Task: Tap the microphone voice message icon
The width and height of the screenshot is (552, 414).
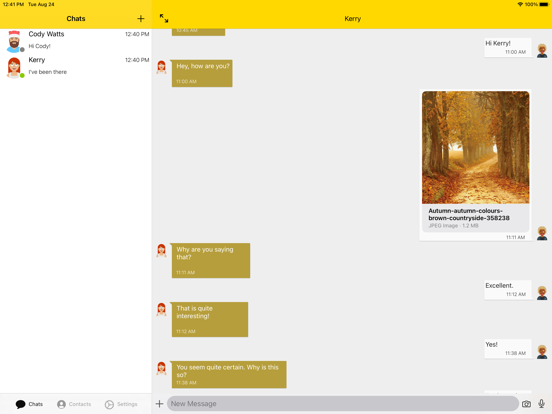Action: point(541,404)
